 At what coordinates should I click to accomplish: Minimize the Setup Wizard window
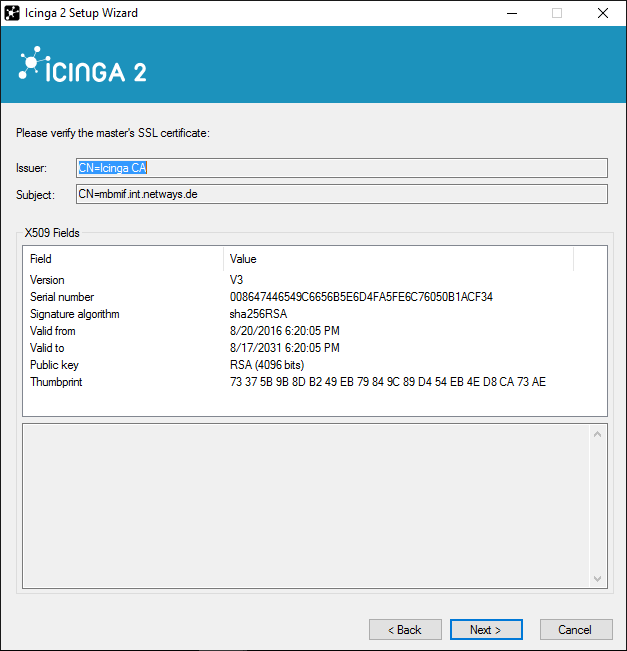[512, 13]
